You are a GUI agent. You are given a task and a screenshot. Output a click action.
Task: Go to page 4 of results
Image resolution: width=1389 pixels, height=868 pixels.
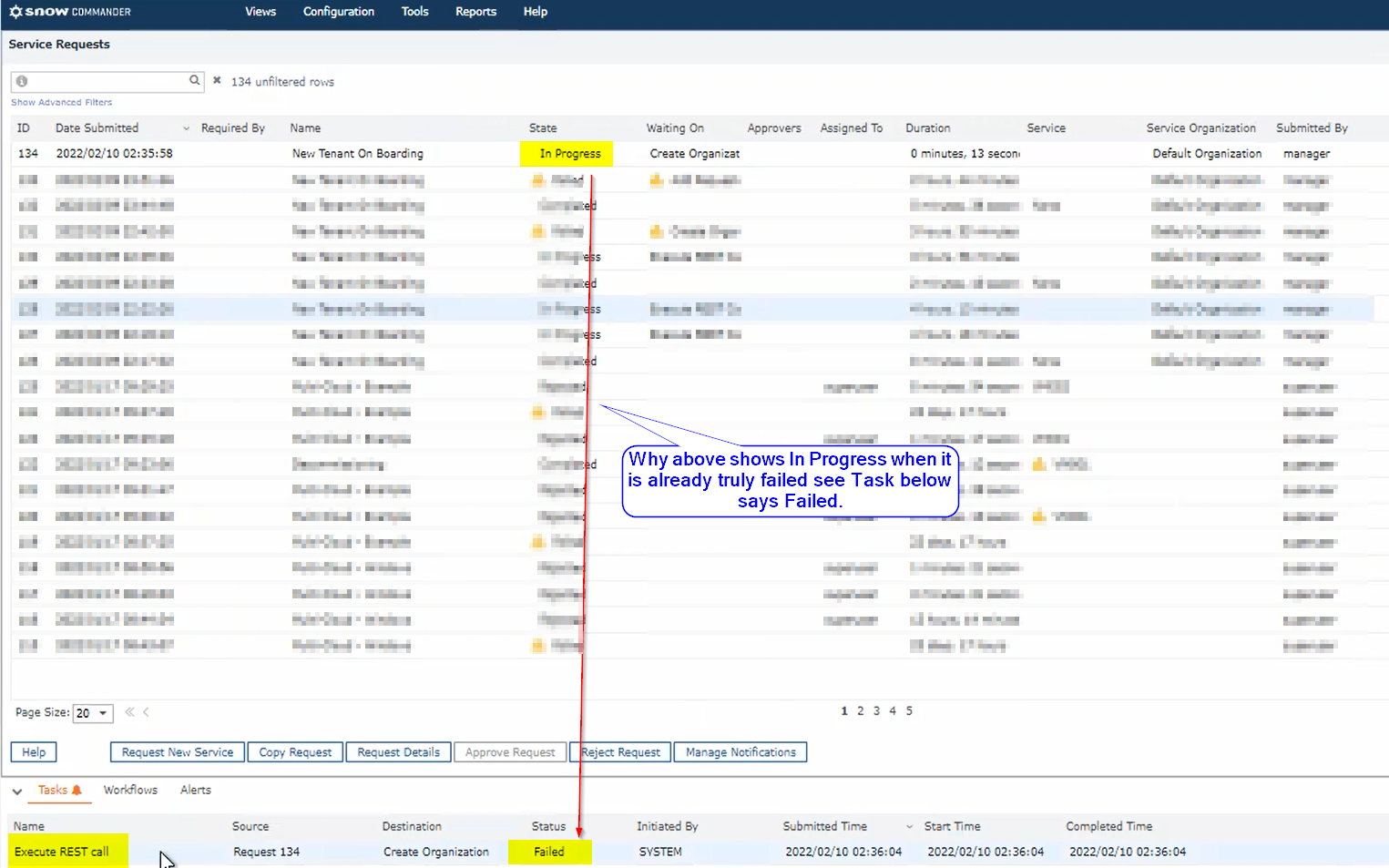pyautogui.click(x=893, y=710)
